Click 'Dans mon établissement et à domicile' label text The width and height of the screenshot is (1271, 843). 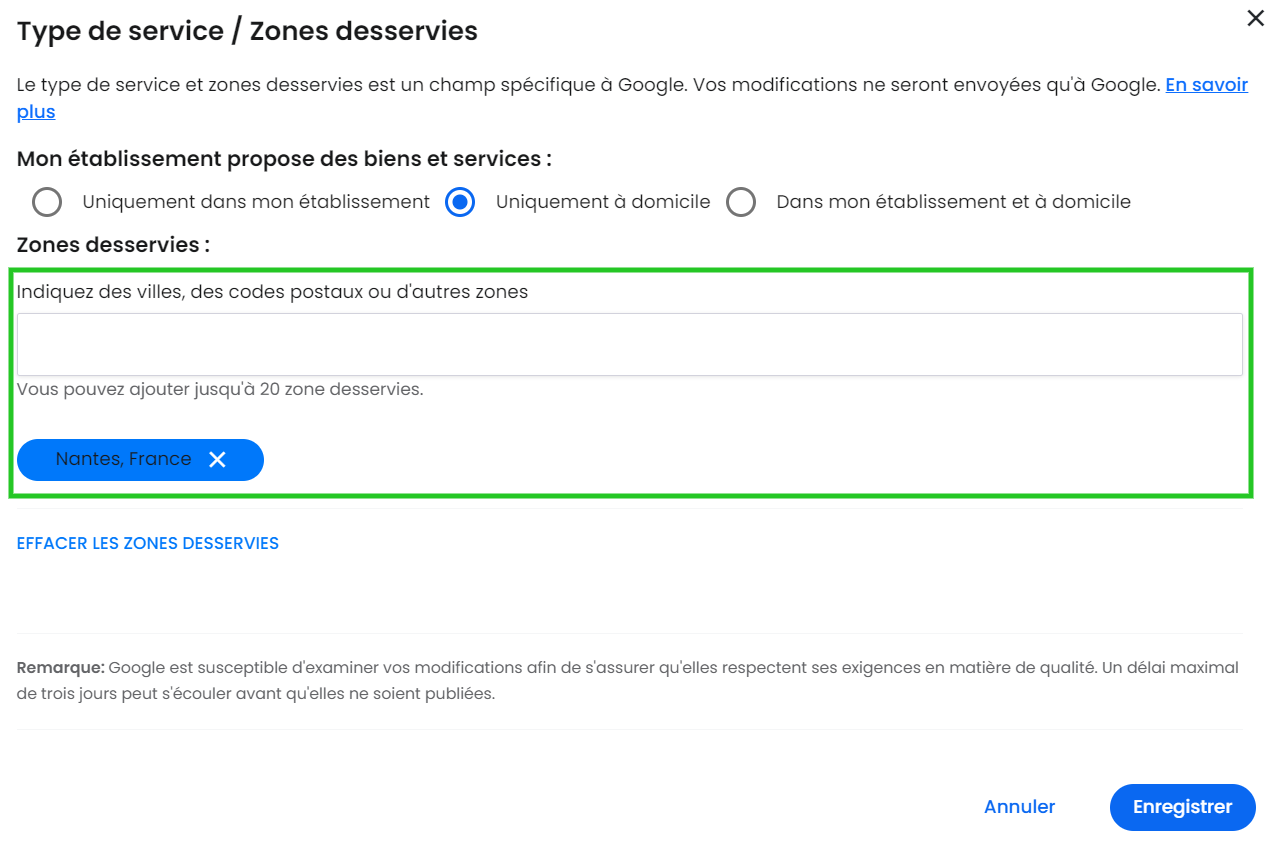pyautogui.click(x=953, y=202)
